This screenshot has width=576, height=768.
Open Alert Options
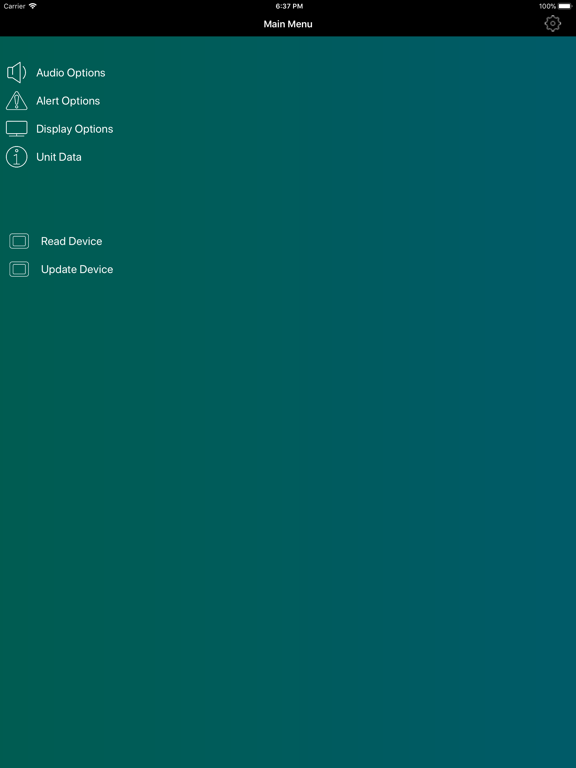coord(68,101)
